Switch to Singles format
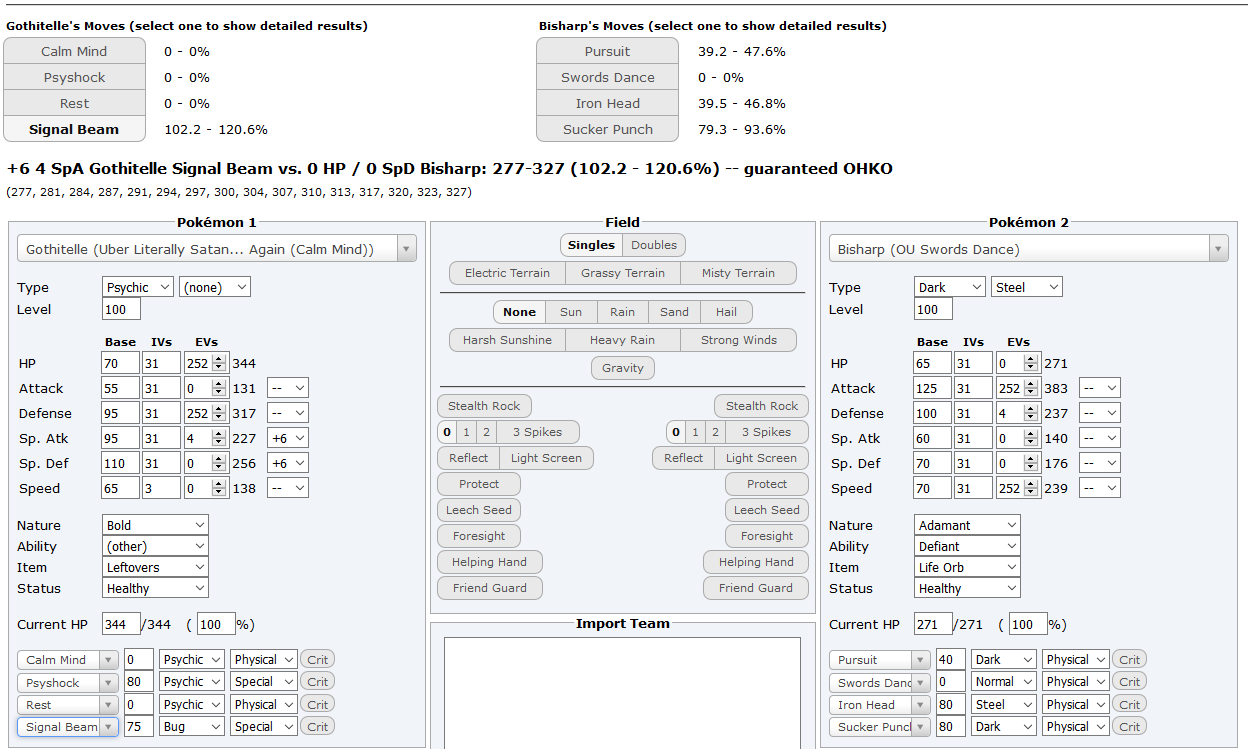 coord(591,245)
